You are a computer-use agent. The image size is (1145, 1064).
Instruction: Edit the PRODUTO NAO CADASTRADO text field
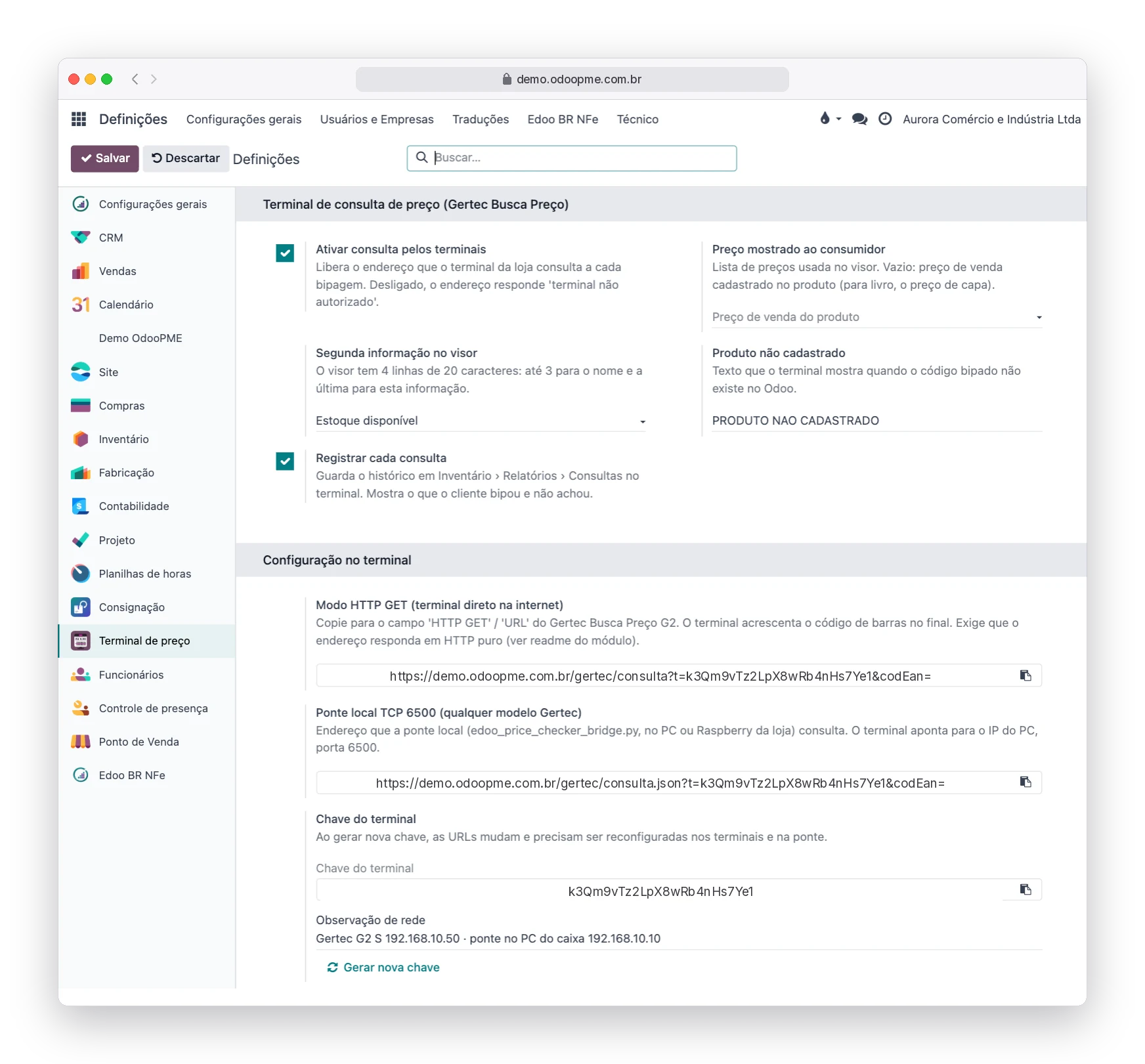[877, 421]
